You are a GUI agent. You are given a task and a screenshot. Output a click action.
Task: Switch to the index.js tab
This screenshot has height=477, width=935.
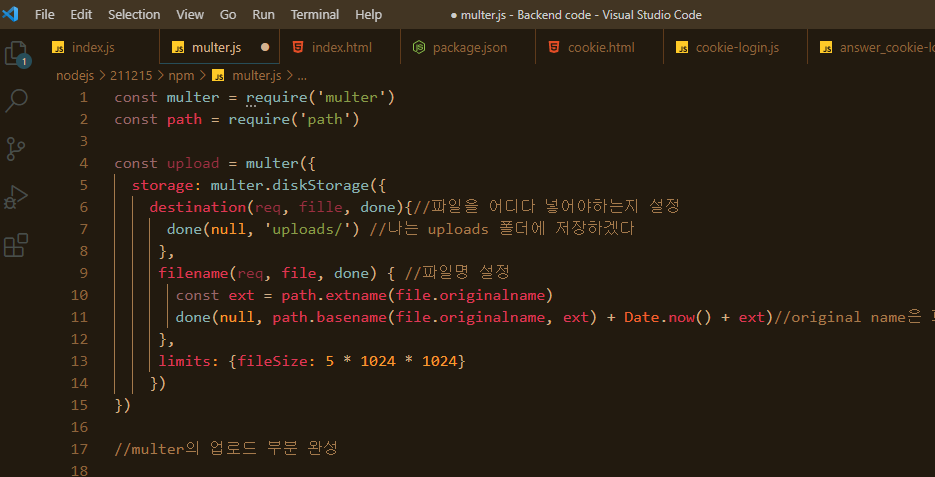coord(100,47)
